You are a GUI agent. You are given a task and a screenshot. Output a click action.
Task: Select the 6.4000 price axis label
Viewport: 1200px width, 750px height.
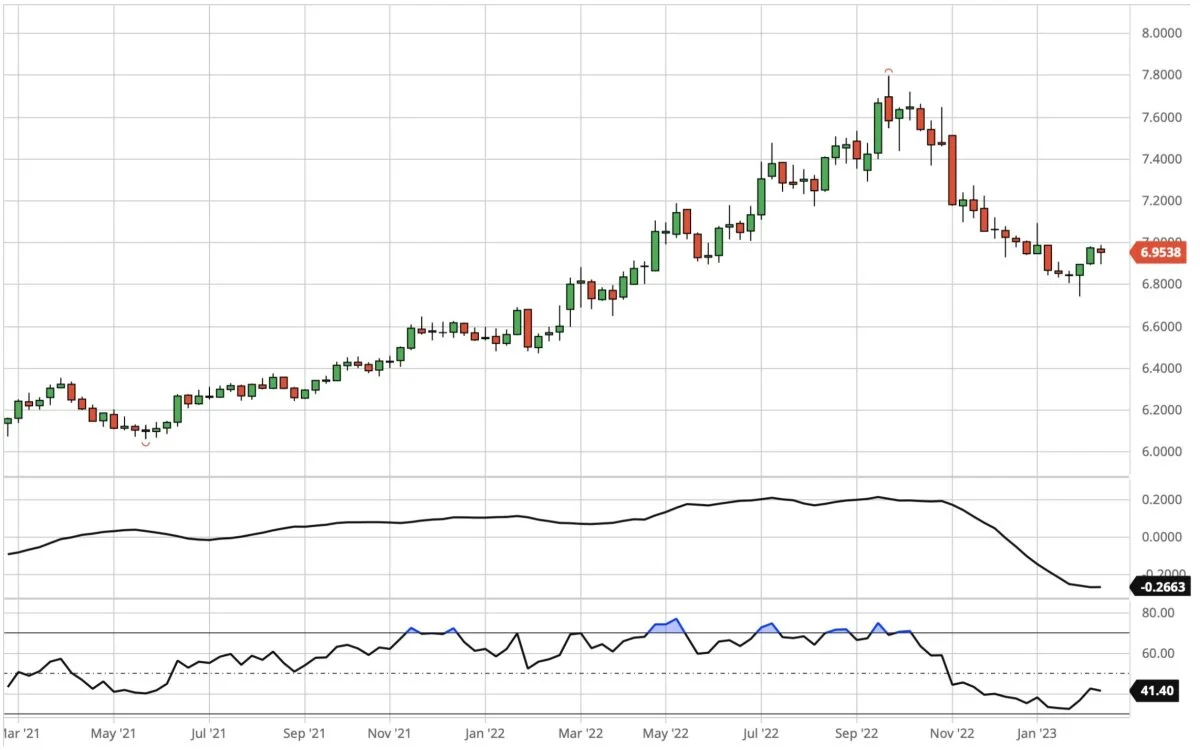(x=1160, y=369)
